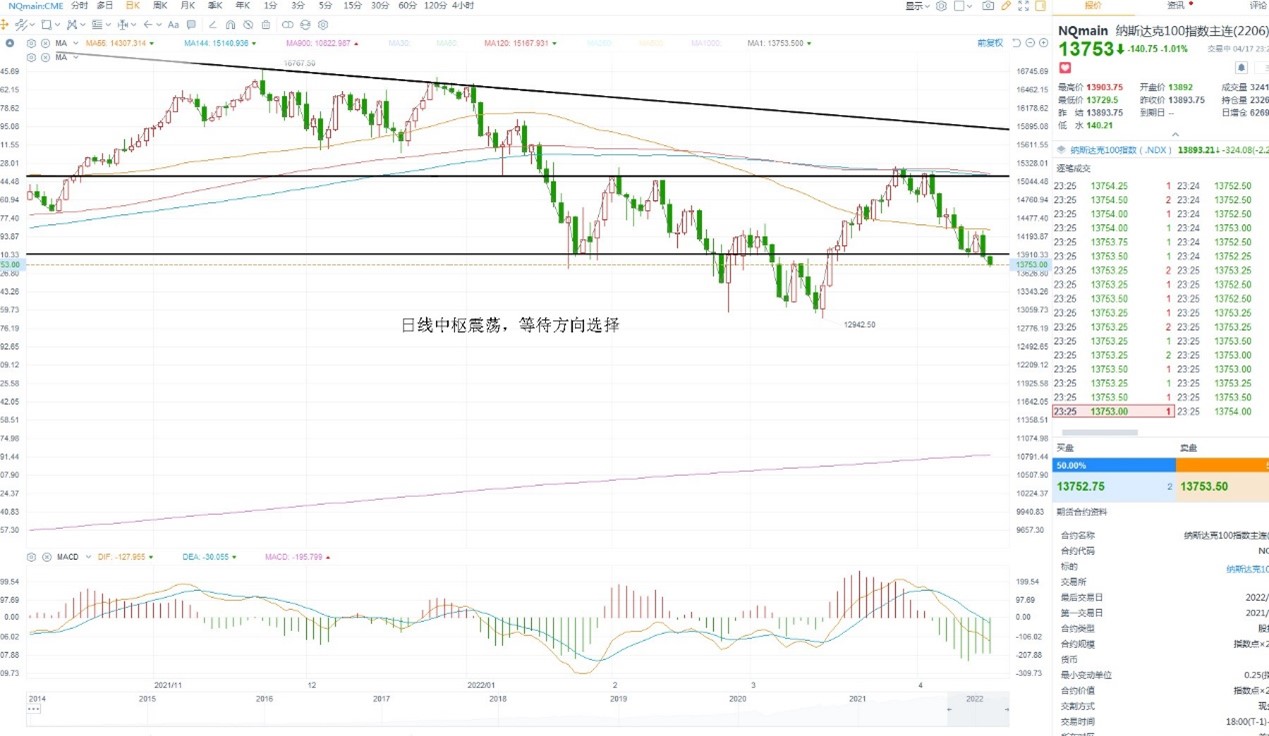Viewport: 1269px width, 736px height.
Task: Toggle the price alert bell icon
Action: click(1241, 67)
